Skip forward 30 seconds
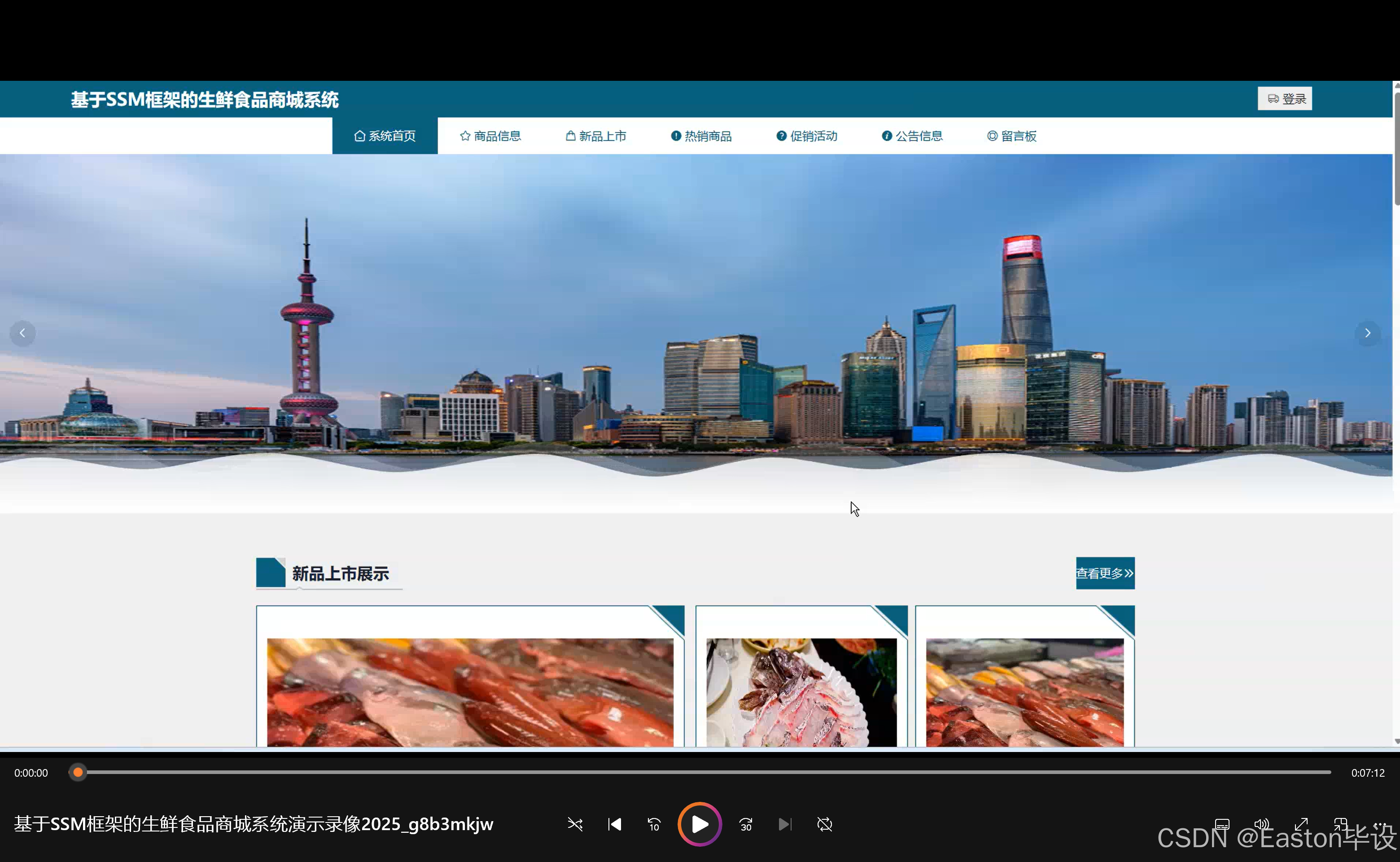 coord(746,824)
